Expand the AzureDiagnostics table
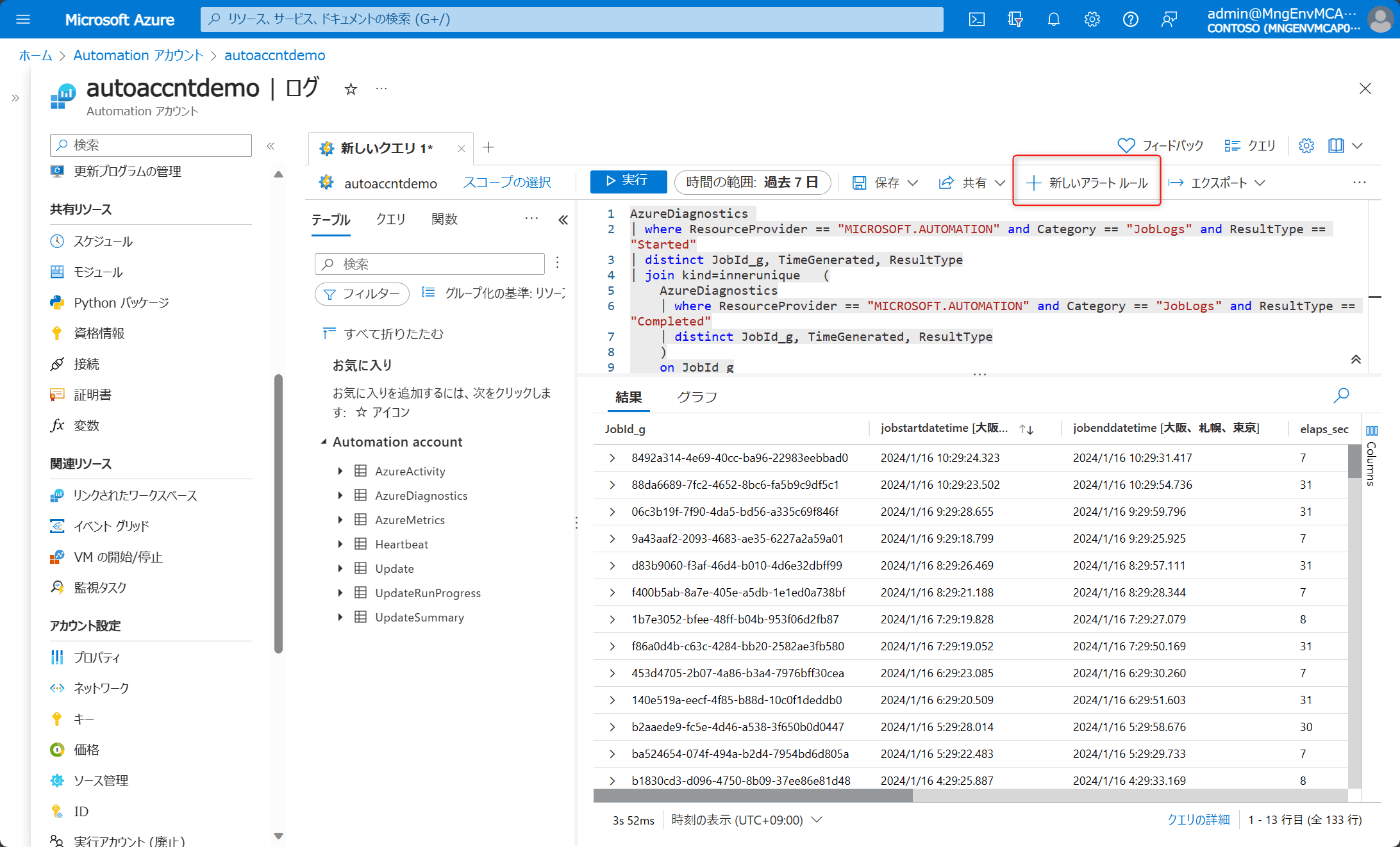Viewport: 1400px width, 847px height. pos(341,495)
